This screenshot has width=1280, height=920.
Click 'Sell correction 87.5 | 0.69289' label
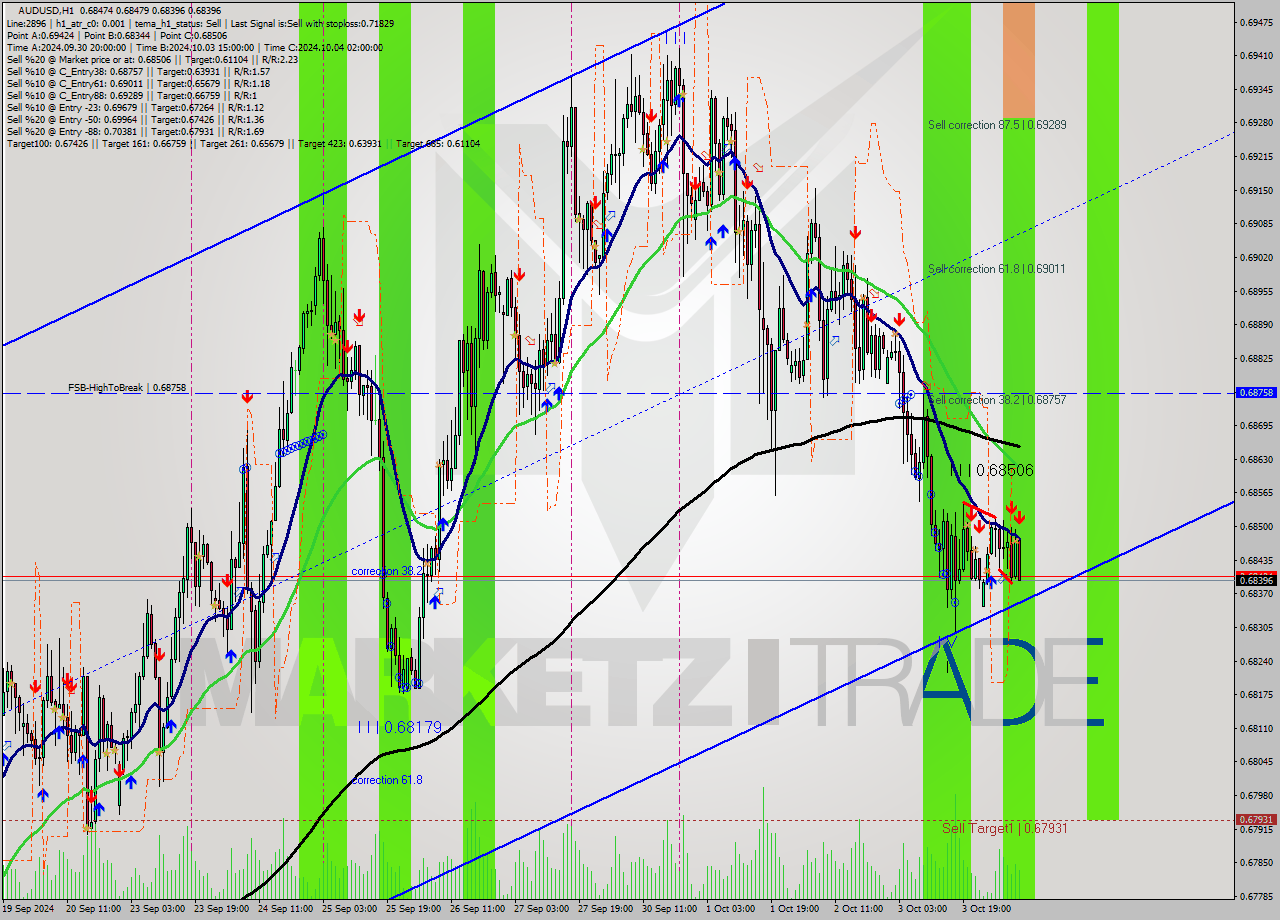tap(997, 125)
